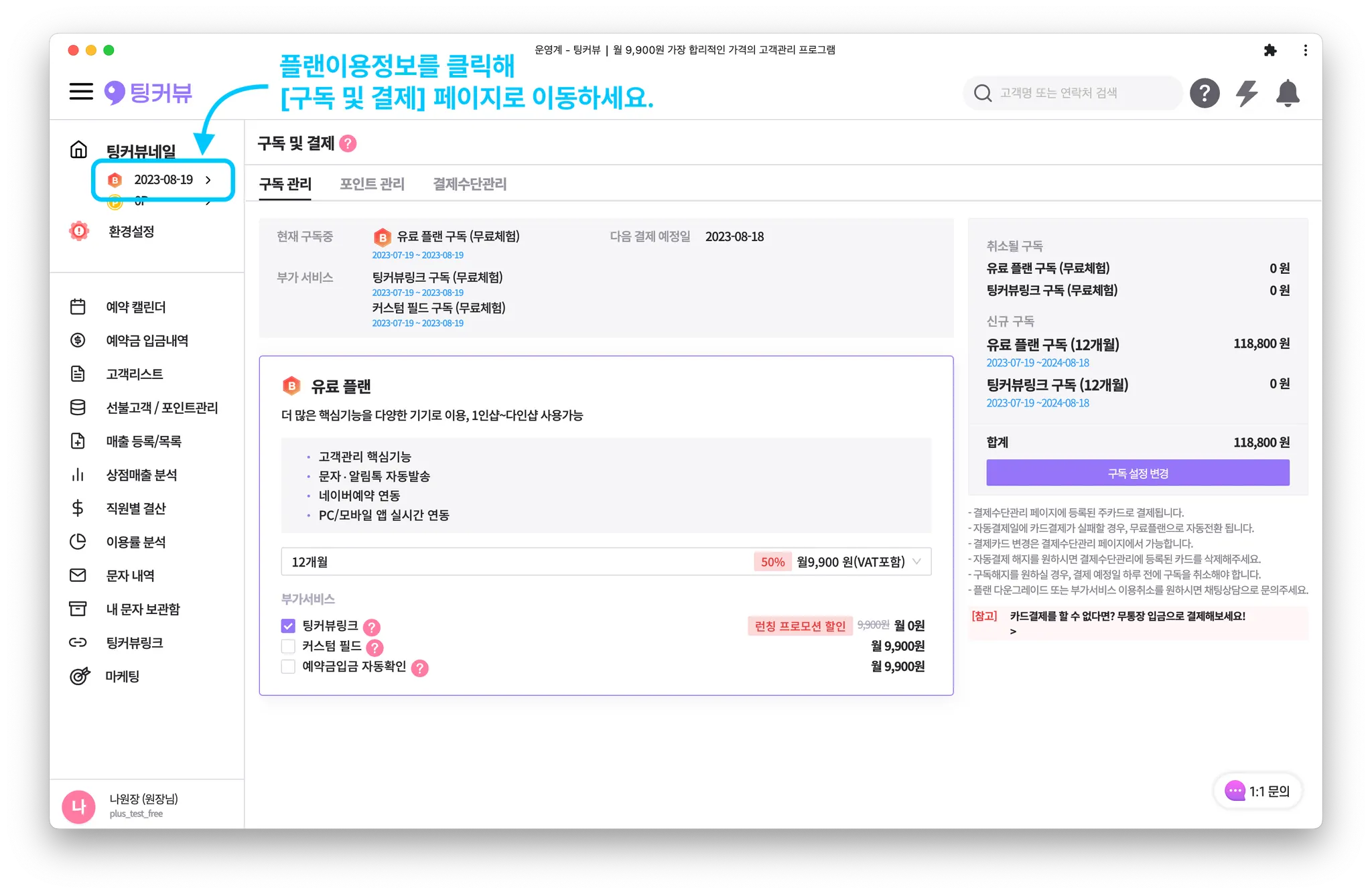Click the browser extensions puzzle icon
This screenshot has width=1372, height=894.
(x=1270, y=50)
